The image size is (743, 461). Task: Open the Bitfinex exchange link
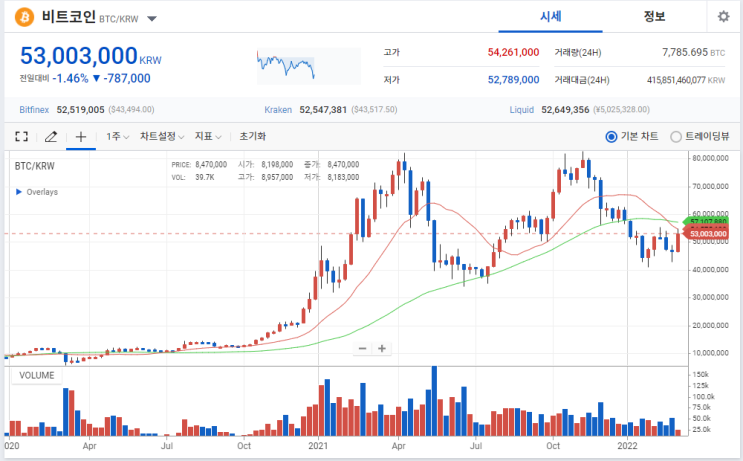pos(34,110)
